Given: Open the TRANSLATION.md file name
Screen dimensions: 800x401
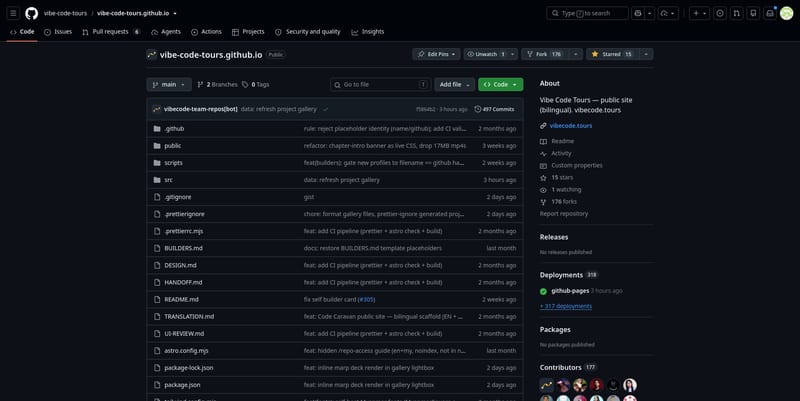Looking at the screenshot, I should click(x=189, y=317).
